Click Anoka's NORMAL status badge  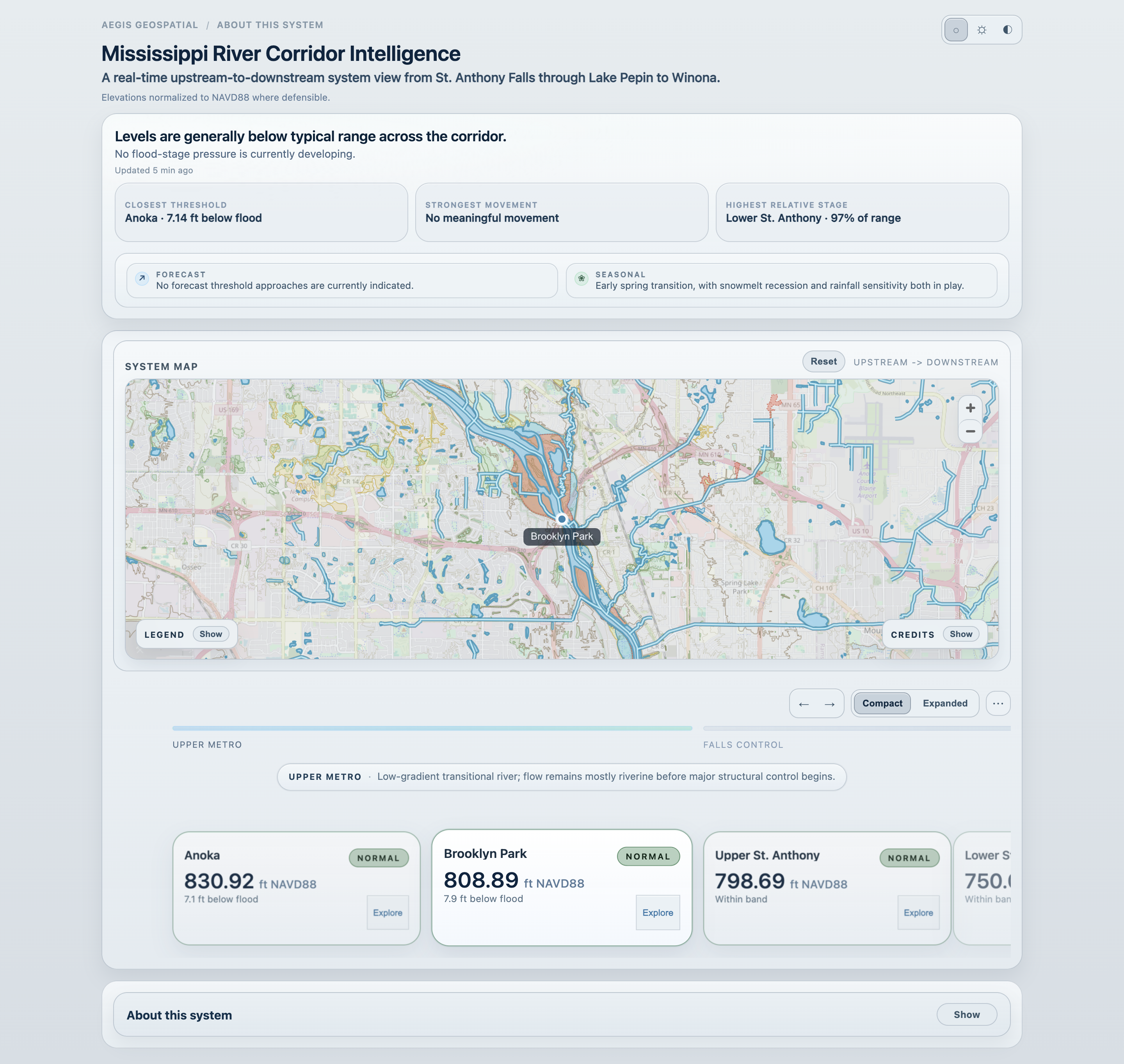(378, 858)
